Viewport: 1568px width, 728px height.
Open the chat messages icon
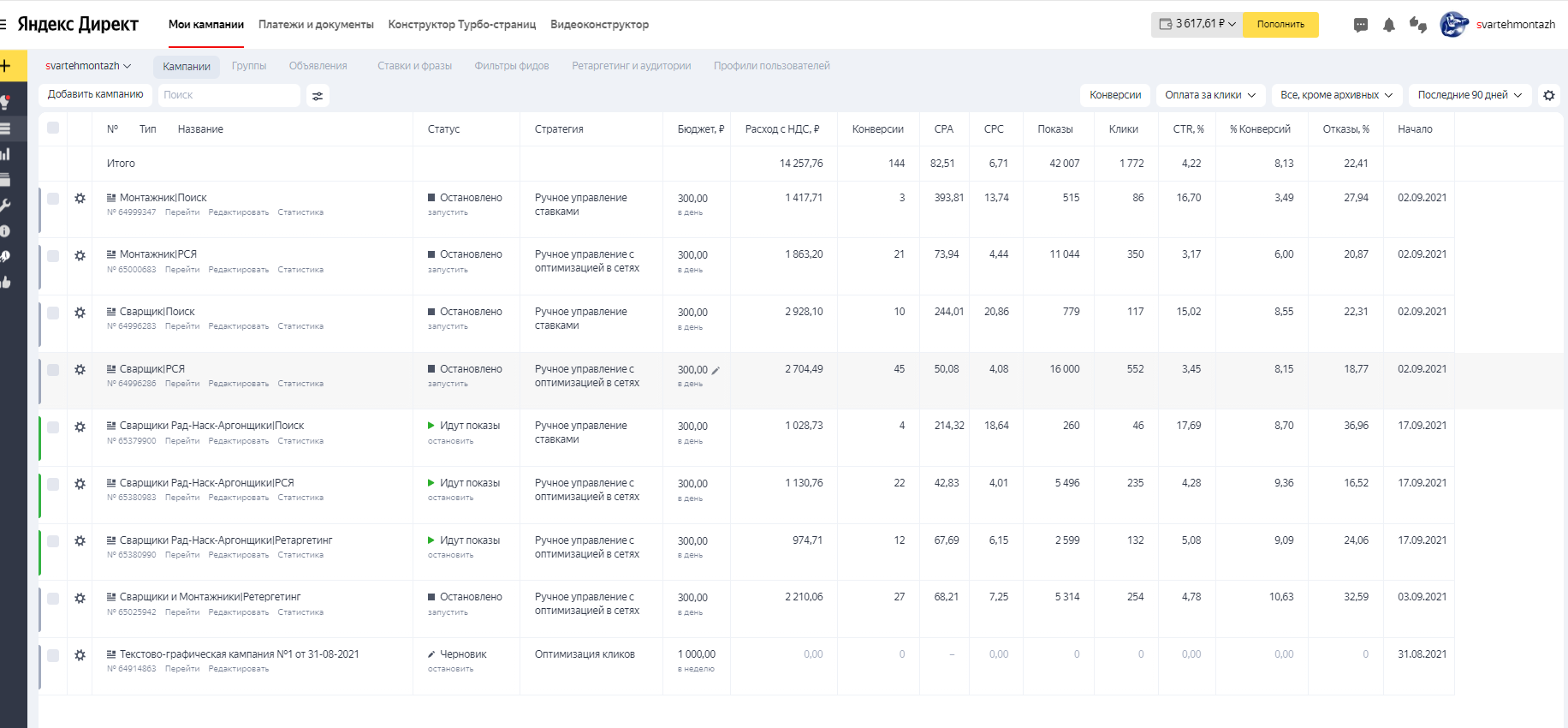click(x=1361, y=25)
